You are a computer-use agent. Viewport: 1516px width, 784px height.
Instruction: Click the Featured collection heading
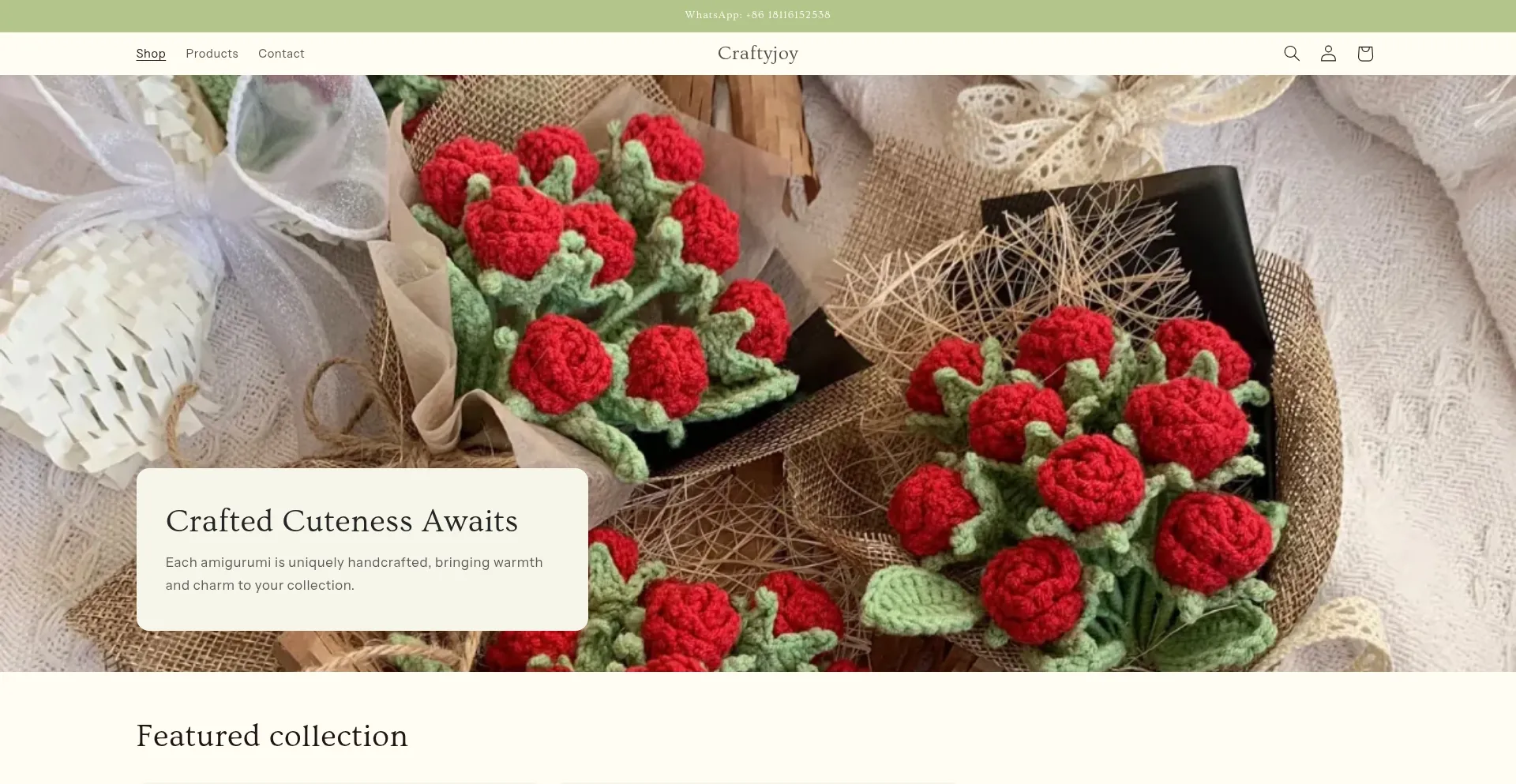(x=272, y=736)
